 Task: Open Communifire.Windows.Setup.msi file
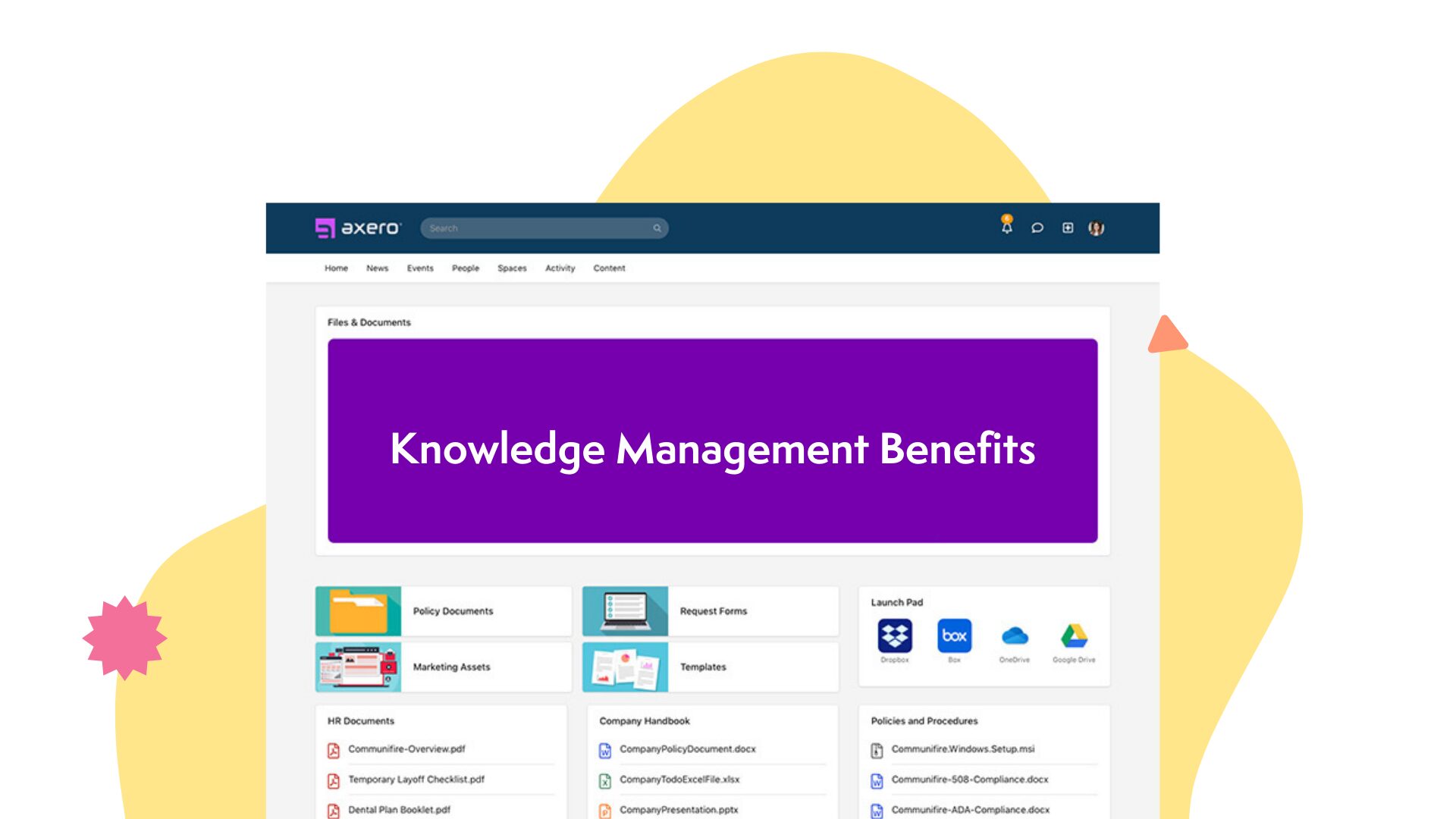point(962,748)
